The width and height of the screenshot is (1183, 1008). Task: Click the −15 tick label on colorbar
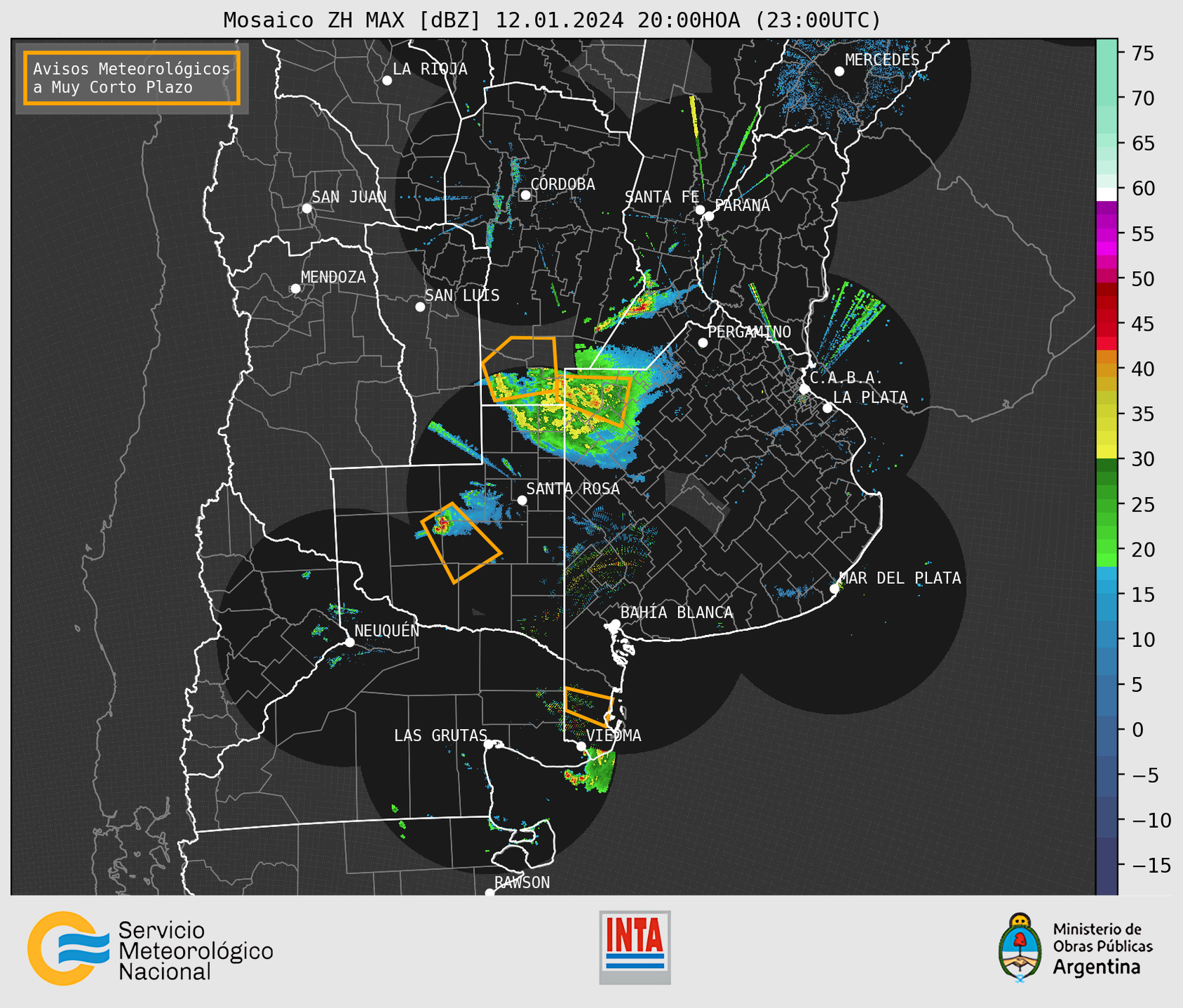(x=1151, y=865)
